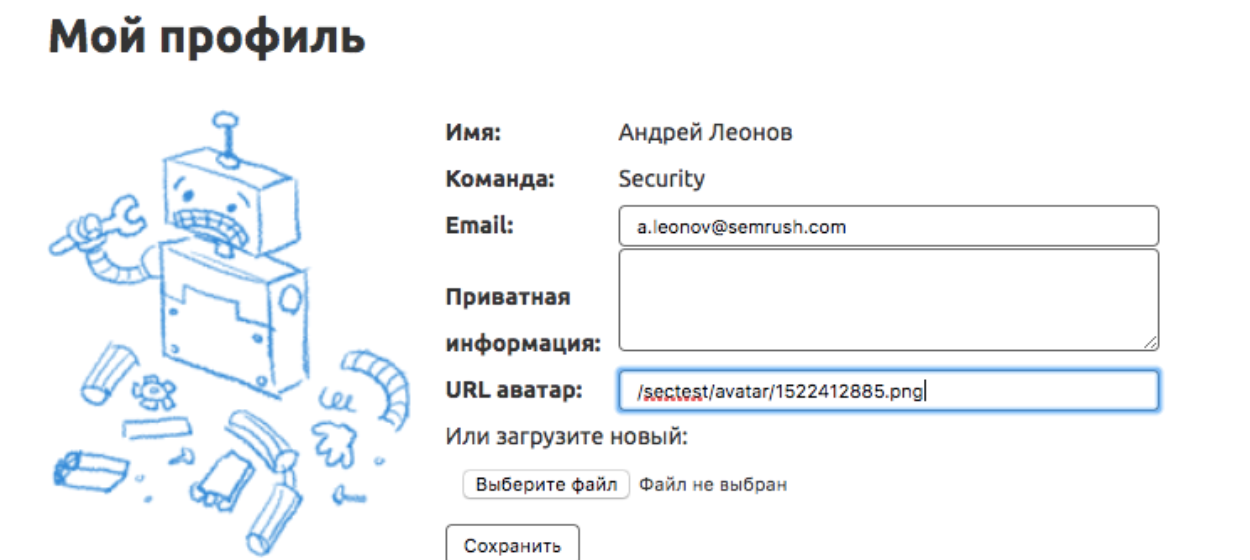
Task: Click the URL аватар: label
Action: point(513,390)
